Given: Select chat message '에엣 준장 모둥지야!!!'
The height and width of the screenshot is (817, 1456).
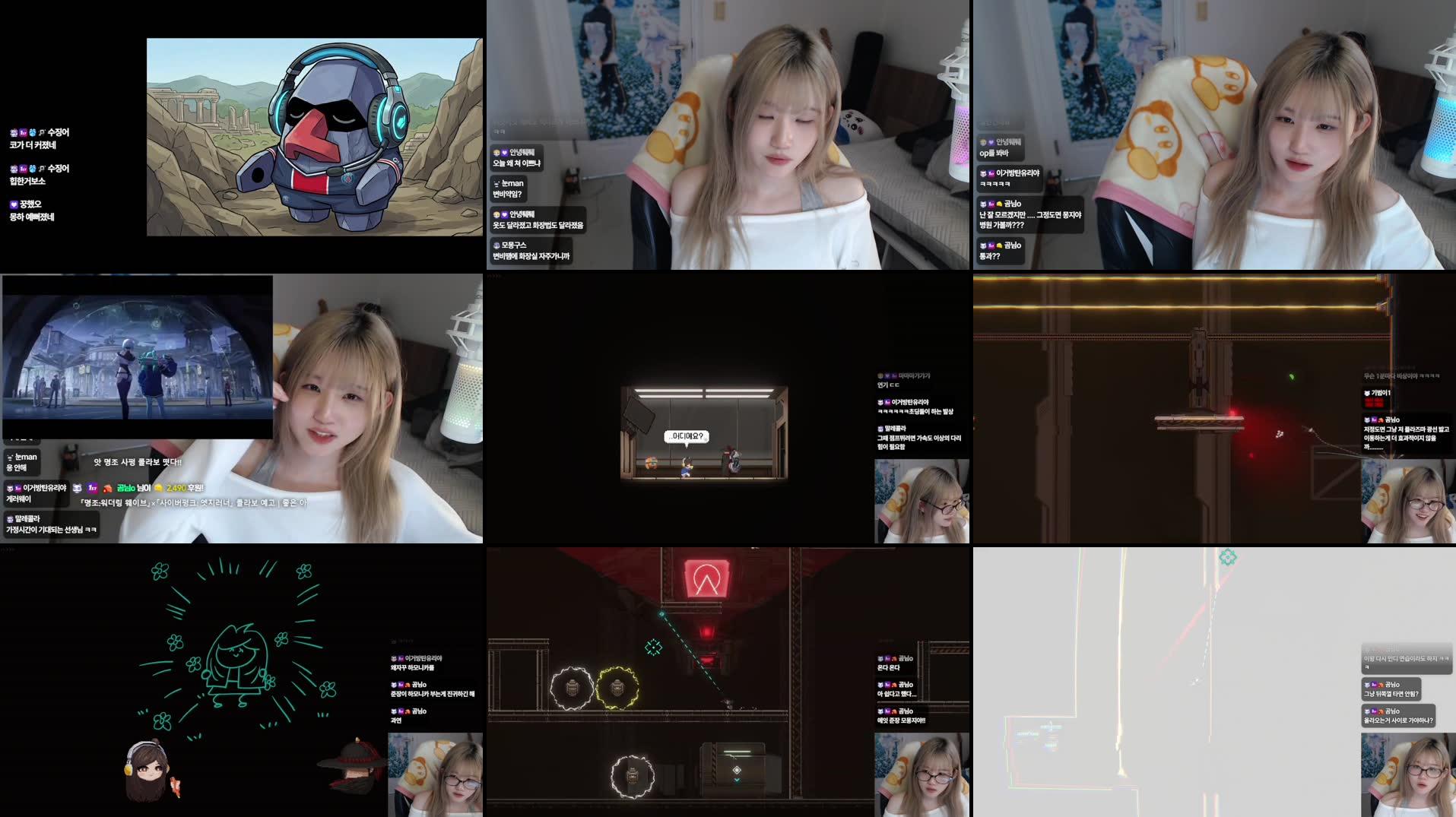Looking at the screenshot, I should tap(902, 720).
